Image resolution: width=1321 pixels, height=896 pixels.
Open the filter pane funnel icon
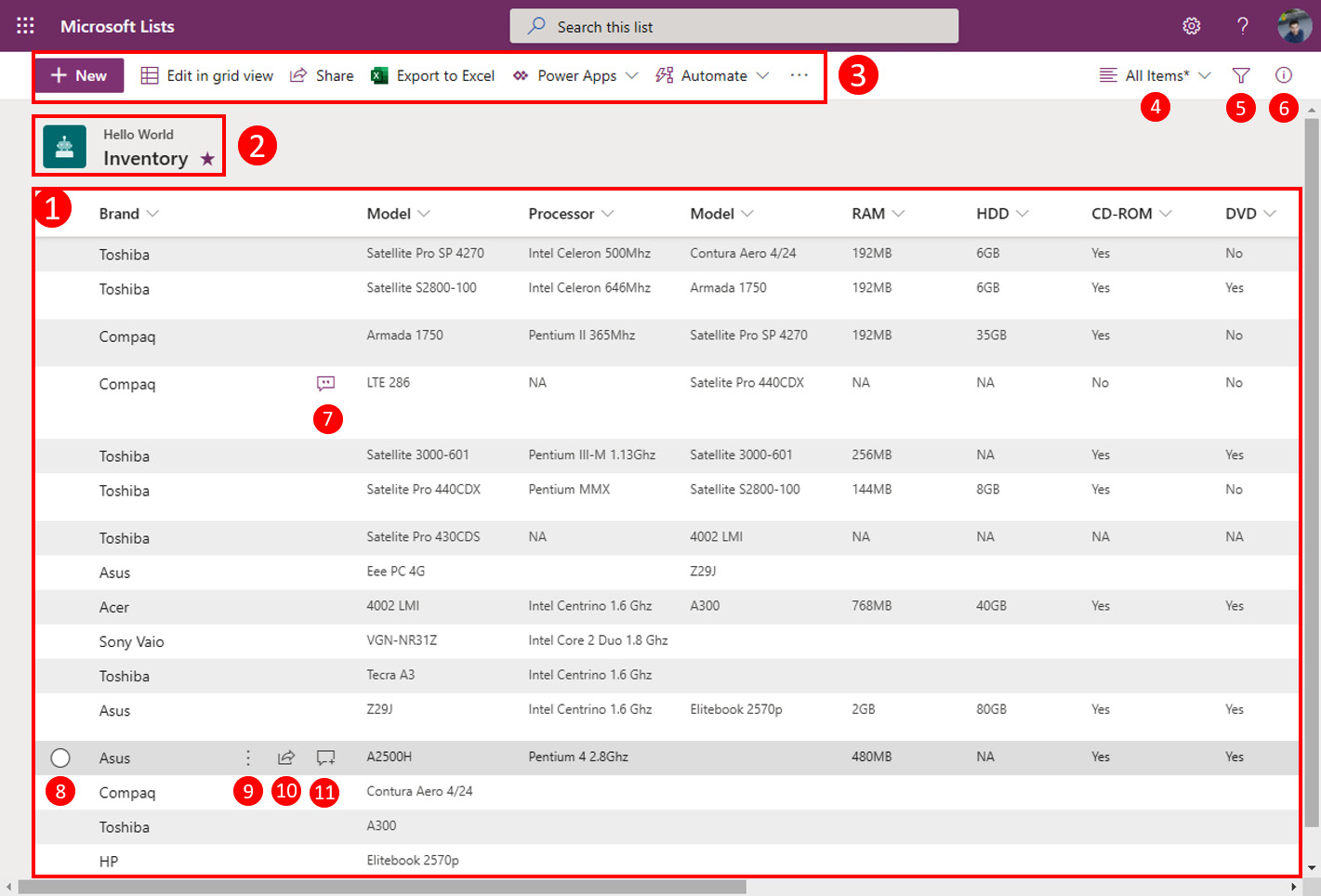point(1241,75)
